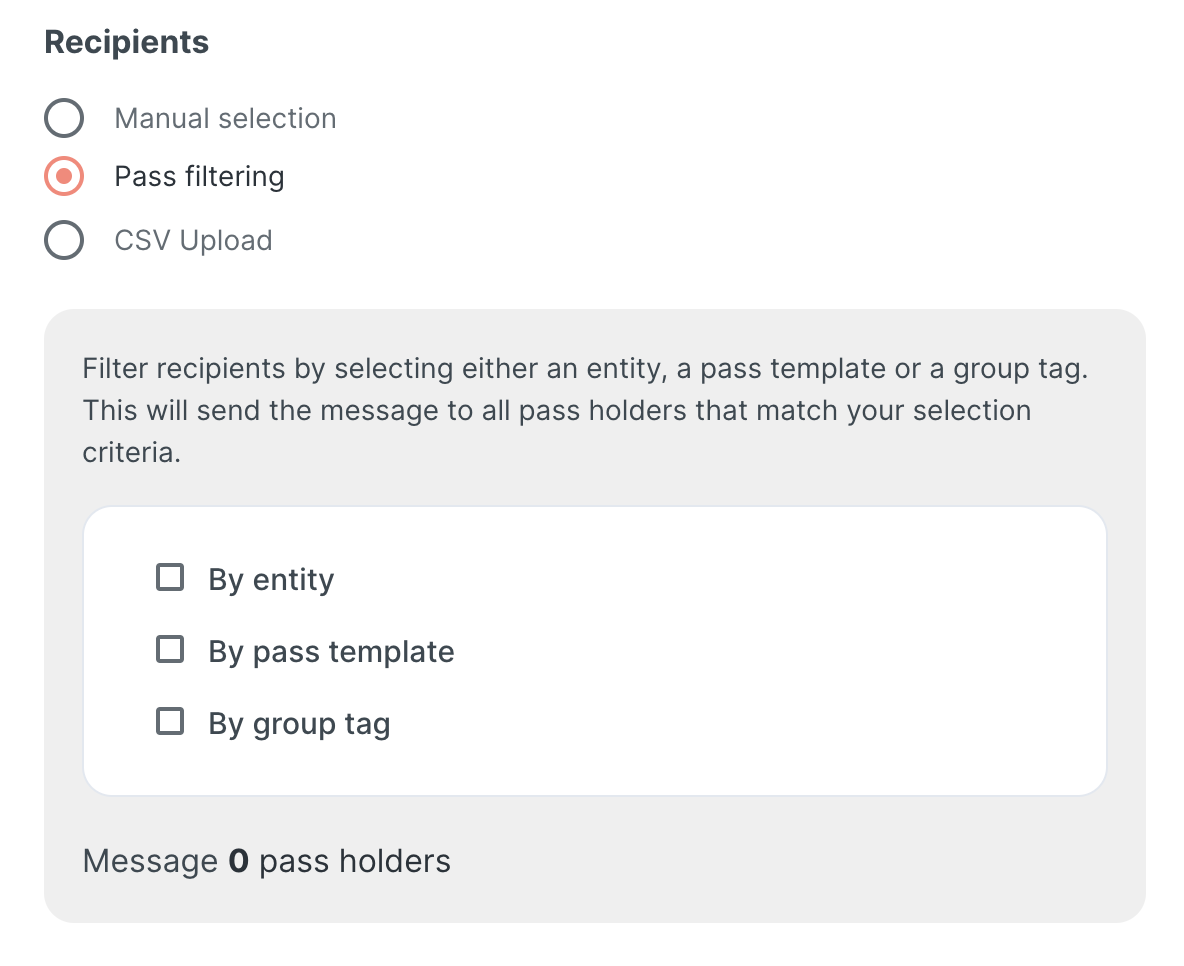The height and width of the screenshot is (966, 1184).
Task: Tick the By entity checkbox
Action: pos(171,578)
